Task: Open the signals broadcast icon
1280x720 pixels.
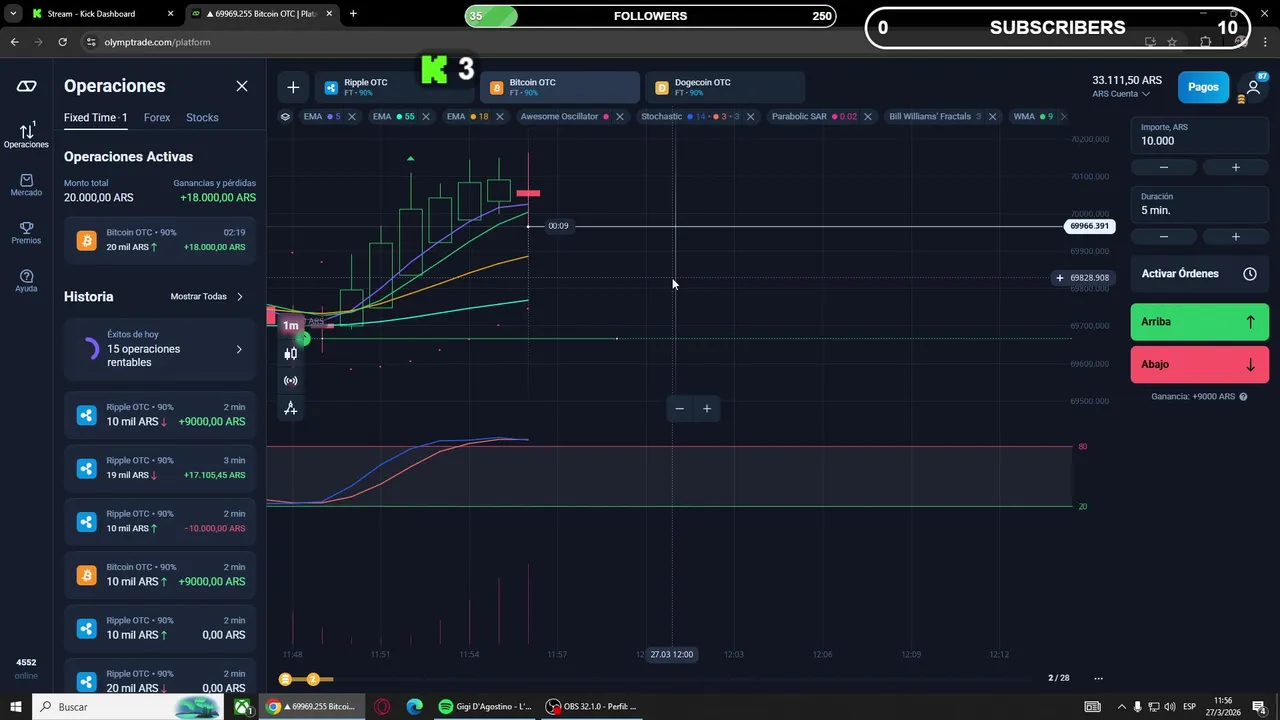Action: [x=291, y=381]
